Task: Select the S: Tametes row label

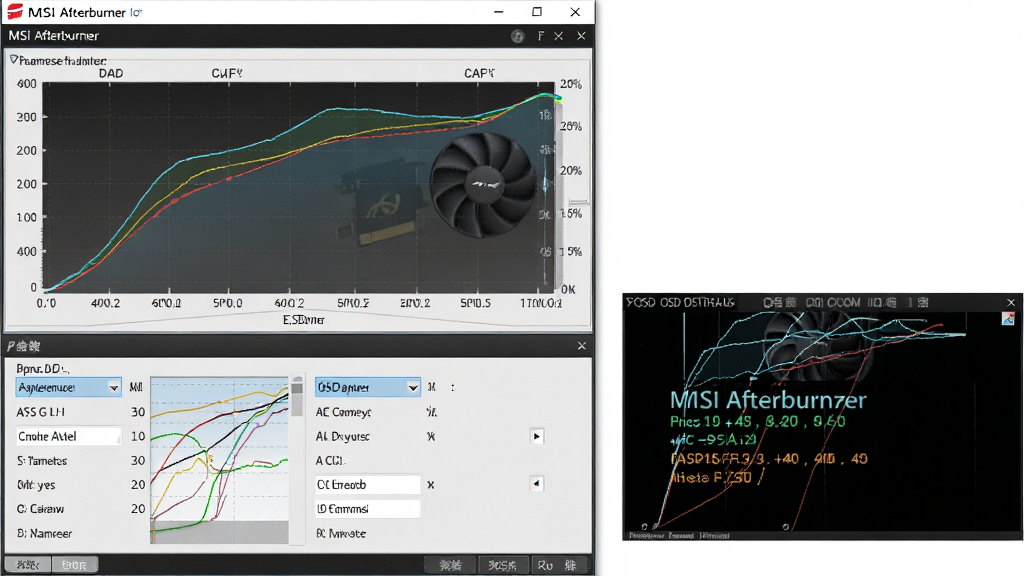Action: (x=42, y=460)
